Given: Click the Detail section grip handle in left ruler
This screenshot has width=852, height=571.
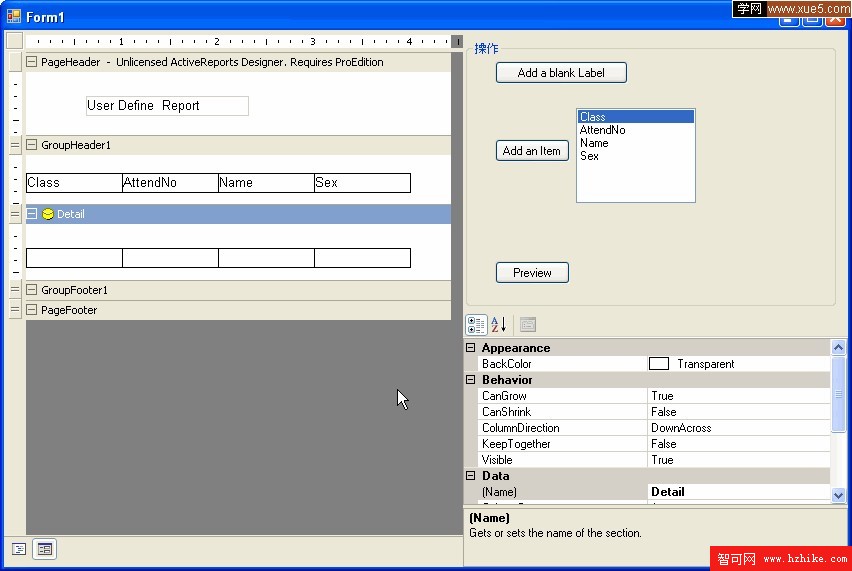Looking at the screenshot, I should [x=15, y=214].
